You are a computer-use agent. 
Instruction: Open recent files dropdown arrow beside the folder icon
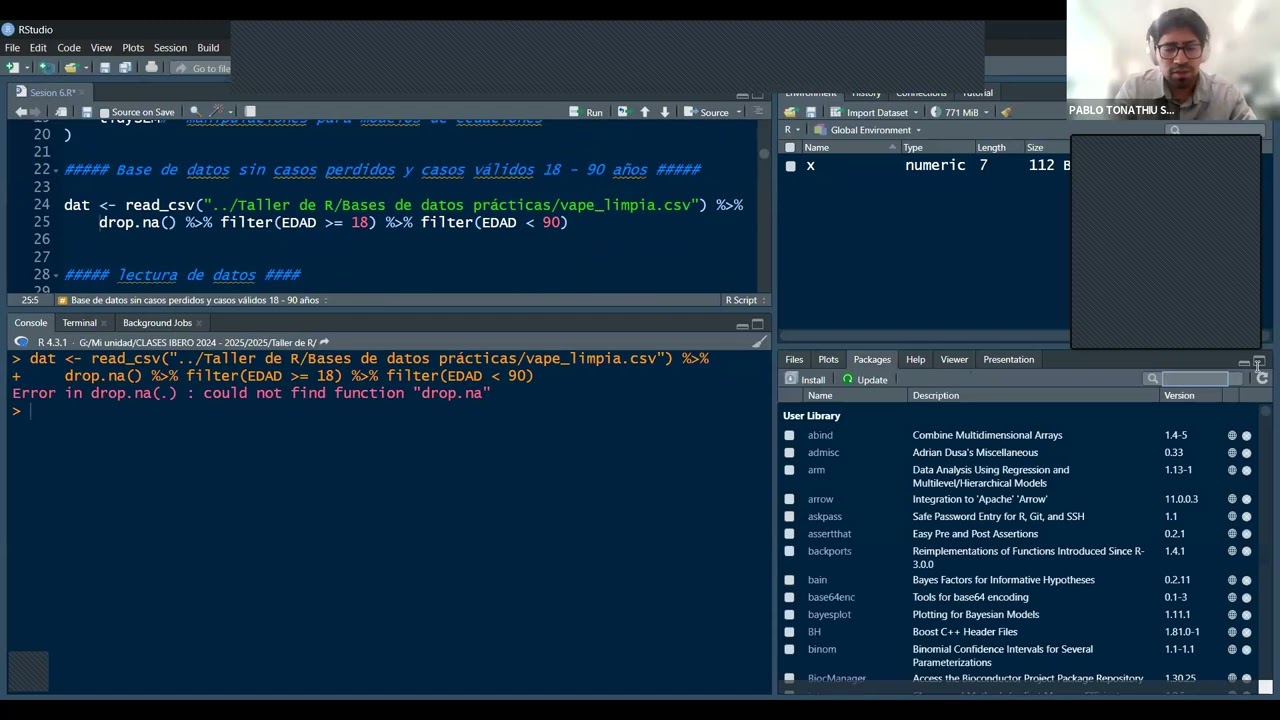[85, 68]
